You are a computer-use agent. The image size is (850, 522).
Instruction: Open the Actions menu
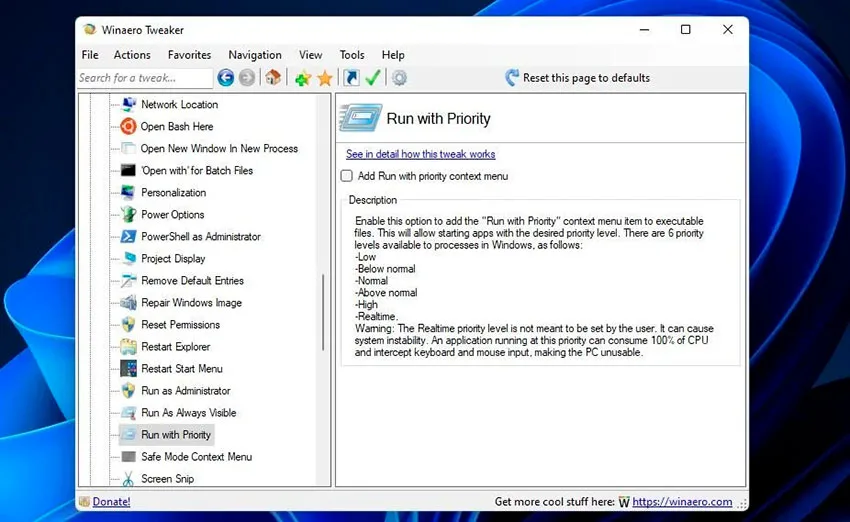132,55
